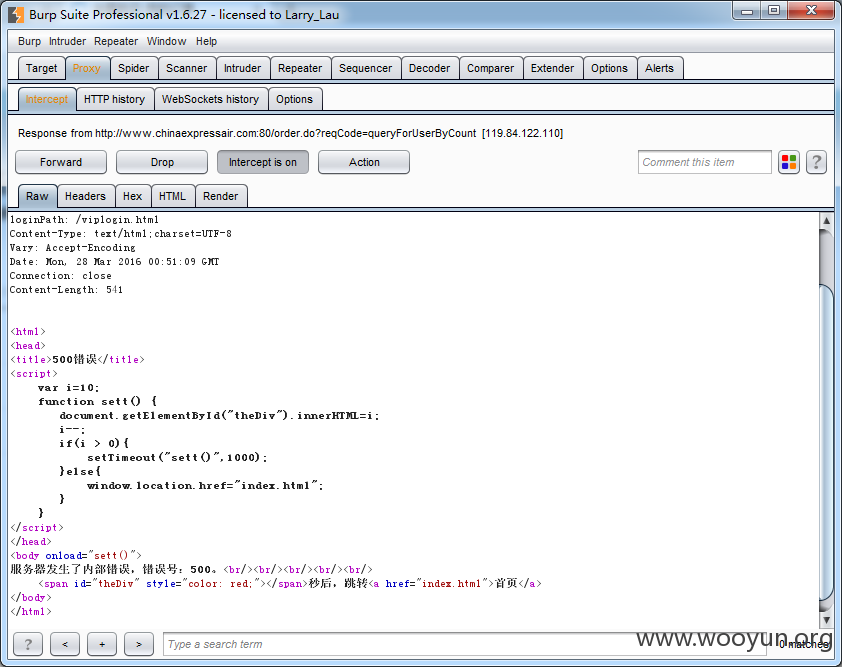This screenshot has height=667, width=842.
Task: Click the Vary: Accept-Encoding header line
Action: click(72, 248)
